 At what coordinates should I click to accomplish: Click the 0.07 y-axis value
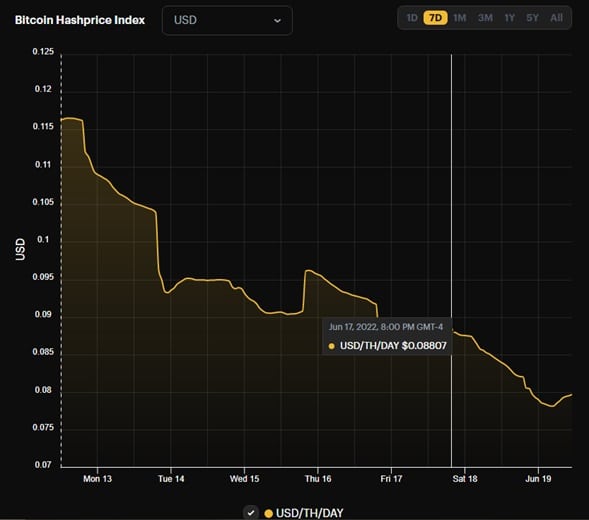[x=43, y=465]
